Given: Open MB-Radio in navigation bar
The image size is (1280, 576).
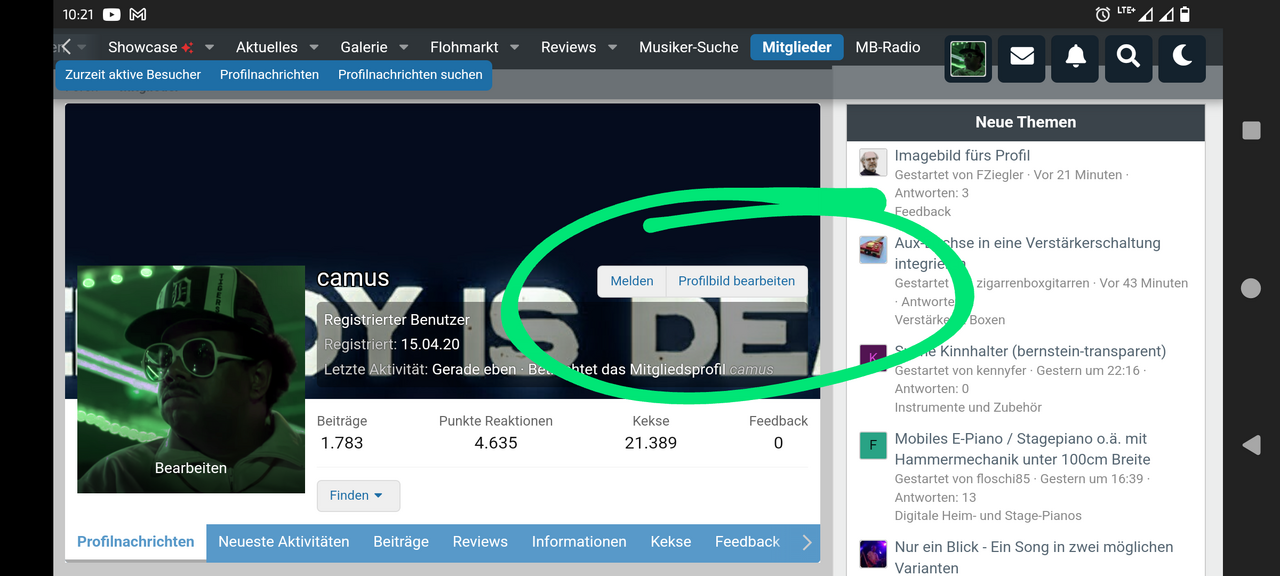Looking at the screenshot, I should click(x=888, y=47).
